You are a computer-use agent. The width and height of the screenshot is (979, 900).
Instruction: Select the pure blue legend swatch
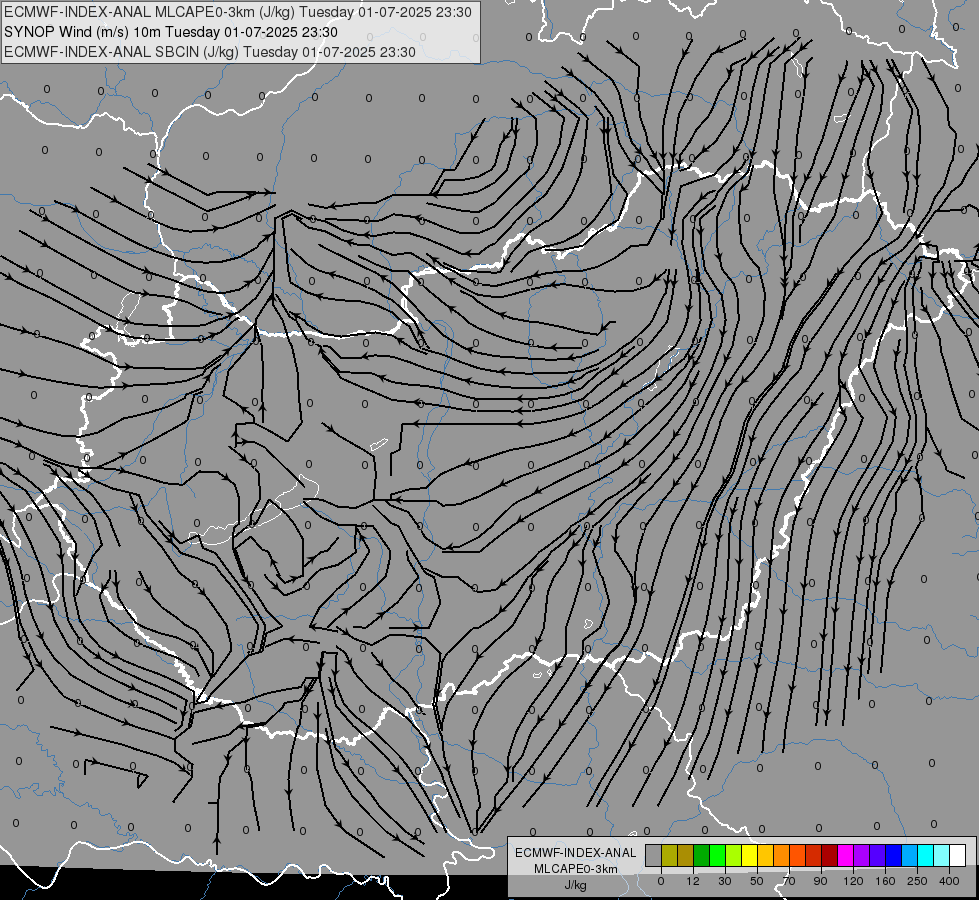(x=894, y=855)
